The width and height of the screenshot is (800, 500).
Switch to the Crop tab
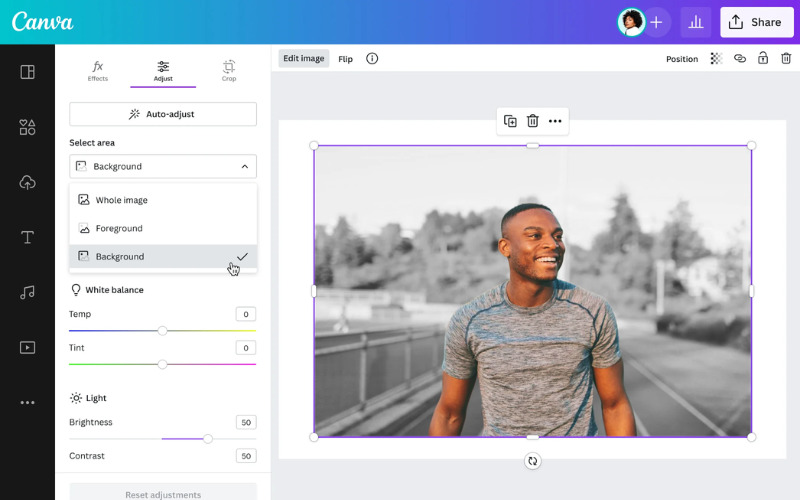(229, 71)
